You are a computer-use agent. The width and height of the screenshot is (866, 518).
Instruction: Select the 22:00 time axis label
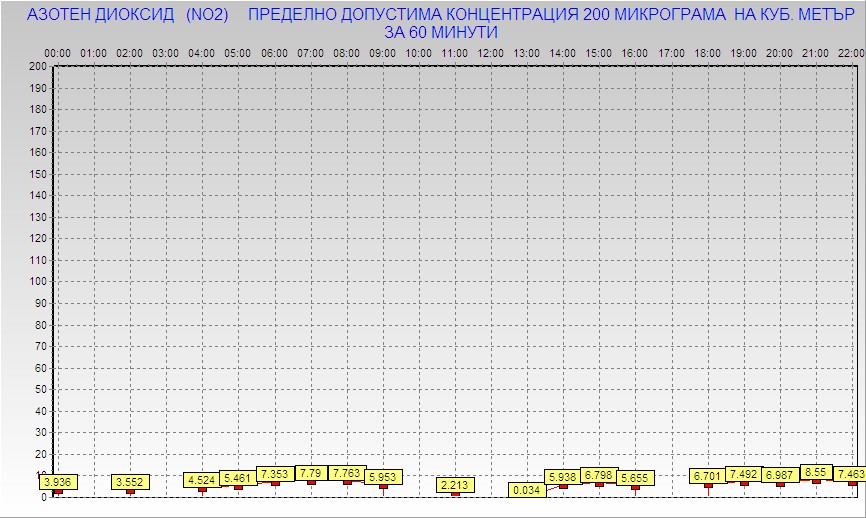851,52
